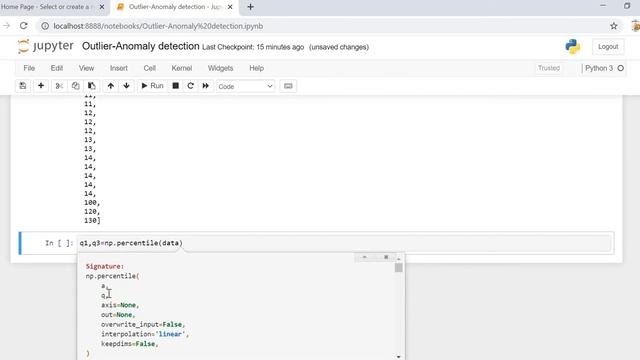Close the np.percentile signature tooltip

click(x=386, y=257)
